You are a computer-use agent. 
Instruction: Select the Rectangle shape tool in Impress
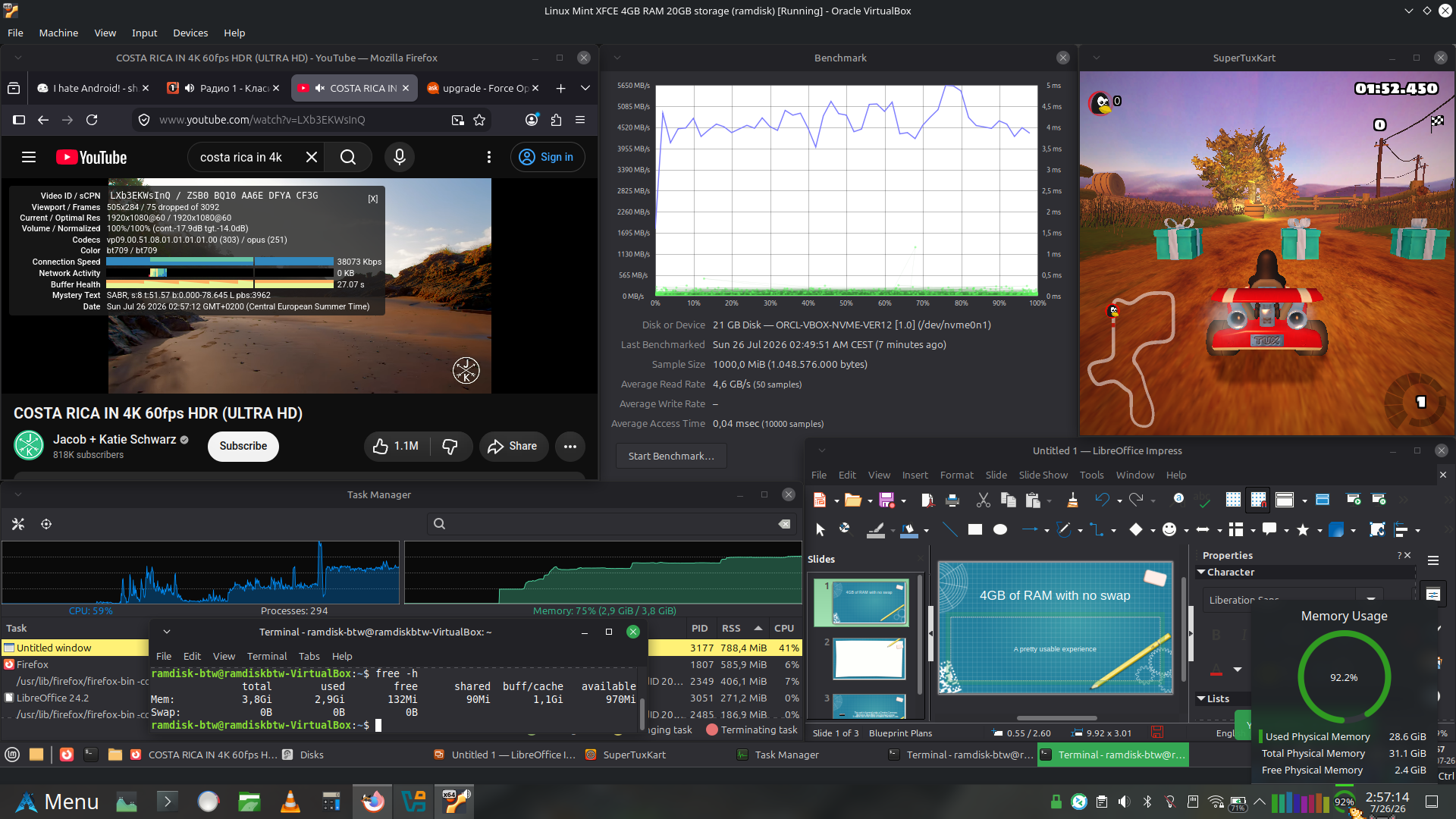[975, 529]
